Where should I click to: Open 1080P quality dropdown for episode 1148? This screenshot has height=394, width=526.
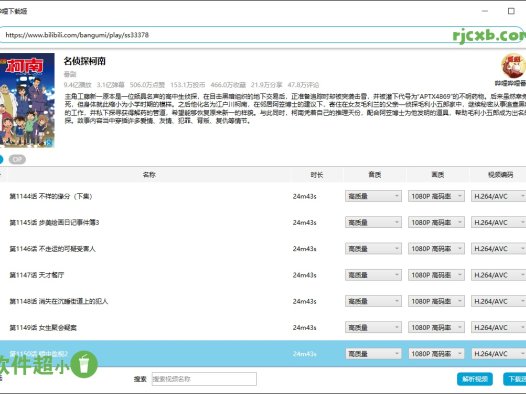tap(436, 301)
